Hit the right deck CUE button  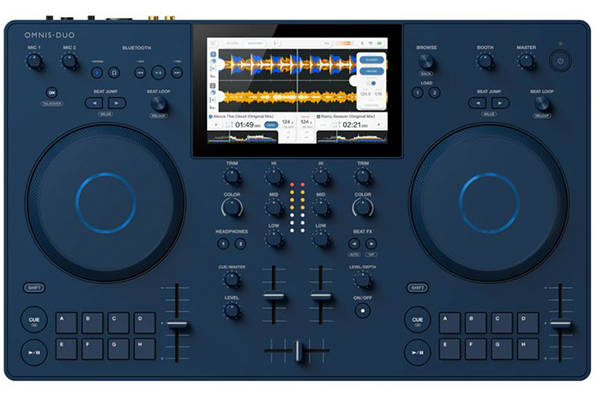[417, 319]
